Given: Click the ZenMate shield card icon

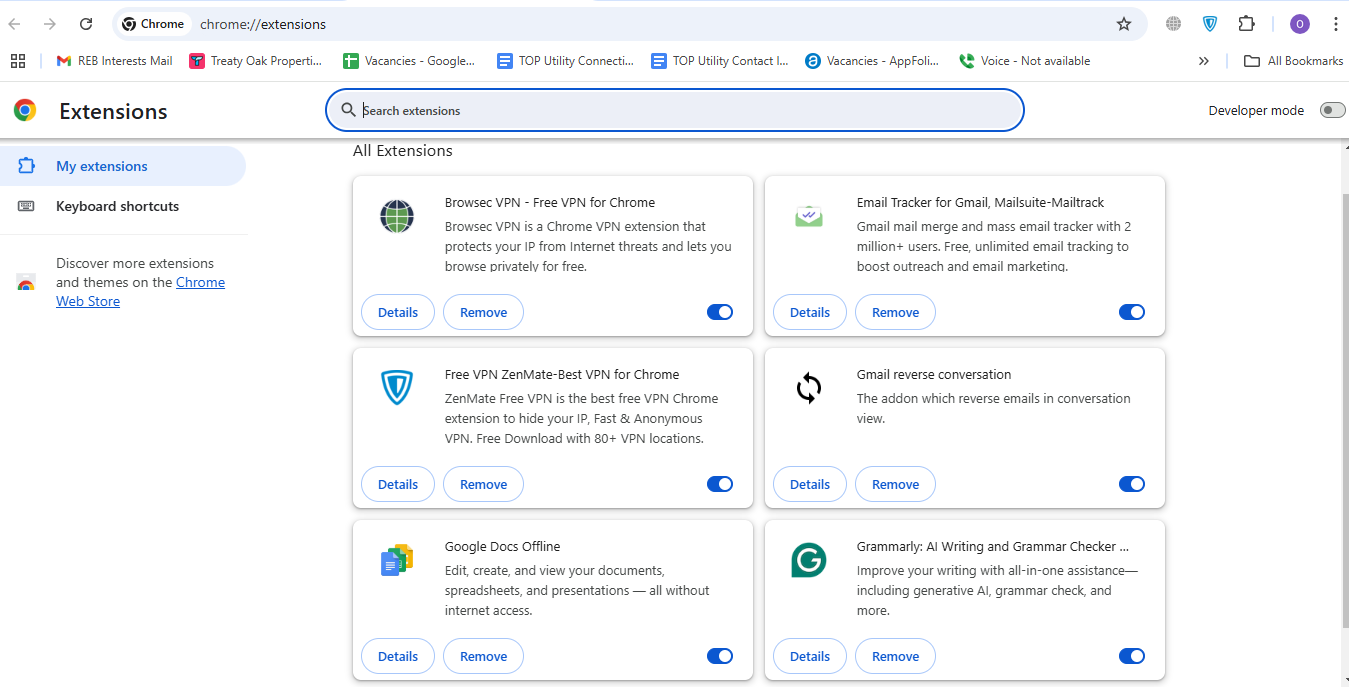Looking at the screenshot, I should click(x=397, y=388).
